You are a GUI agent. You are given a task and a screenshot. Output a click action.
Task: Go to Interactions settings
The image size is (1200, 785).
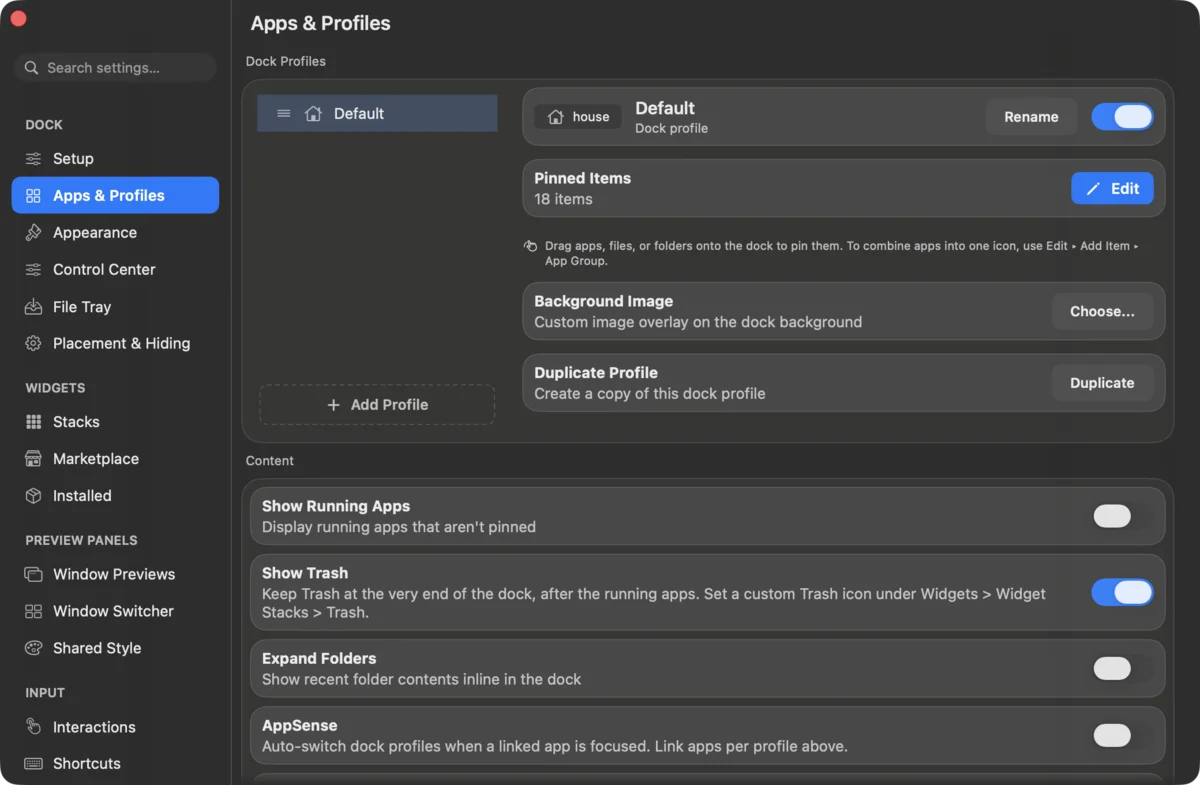click(x=115, y=727)
